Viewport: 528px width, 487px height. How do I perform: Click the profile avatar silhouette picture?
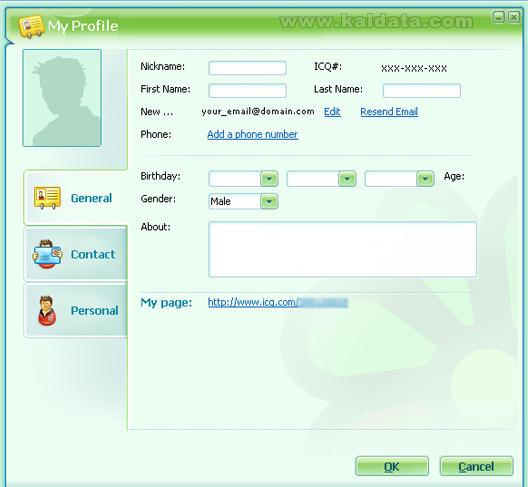pos(62,98)
